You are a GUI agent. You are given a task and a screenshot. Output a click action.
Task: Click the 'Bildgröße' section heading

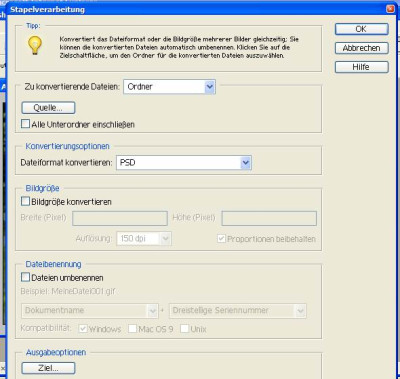pos(42,188)
